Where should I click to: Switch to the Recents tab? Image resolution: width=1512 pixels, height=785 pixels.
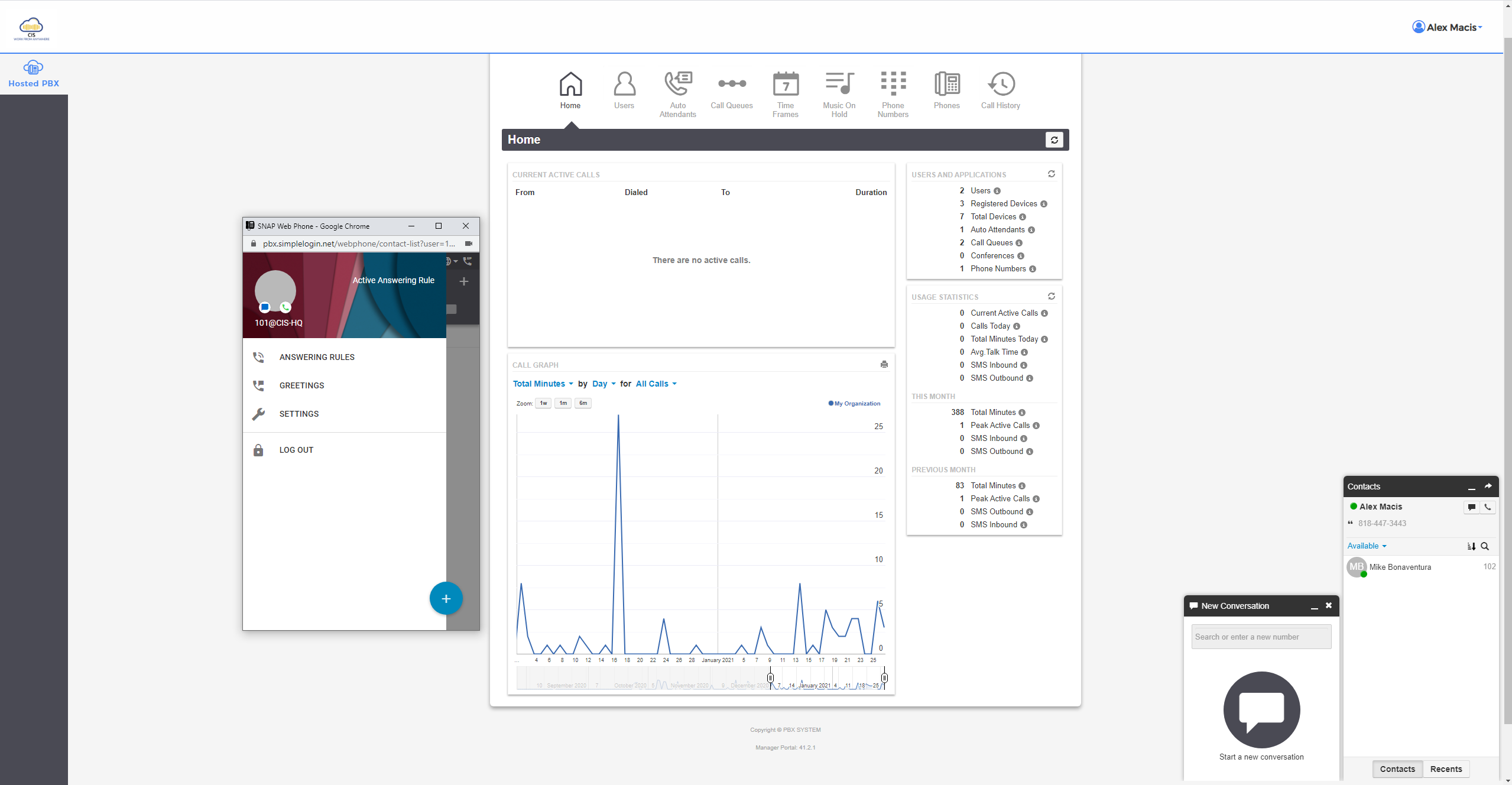tap(1446, 769)
